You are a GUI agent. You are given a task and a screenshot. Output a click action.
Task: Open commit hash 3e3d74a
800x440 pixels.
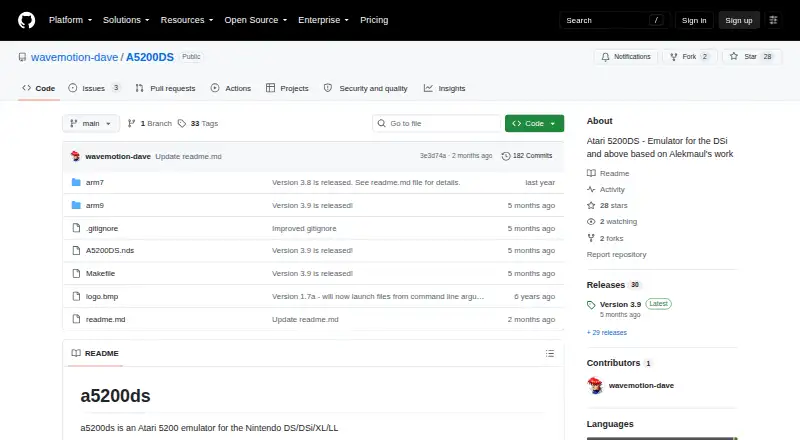pyautogui.click(x=433, y=156)
